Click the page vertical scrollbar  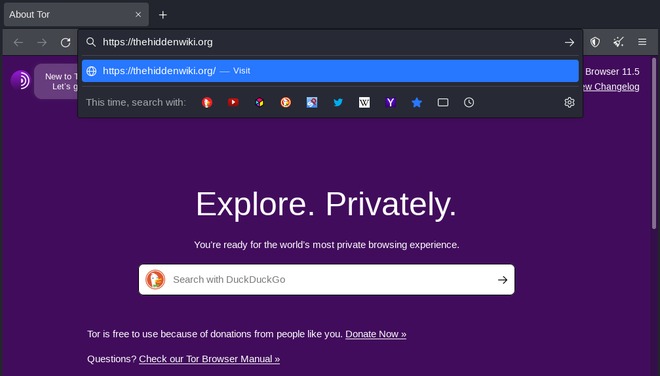654,143
